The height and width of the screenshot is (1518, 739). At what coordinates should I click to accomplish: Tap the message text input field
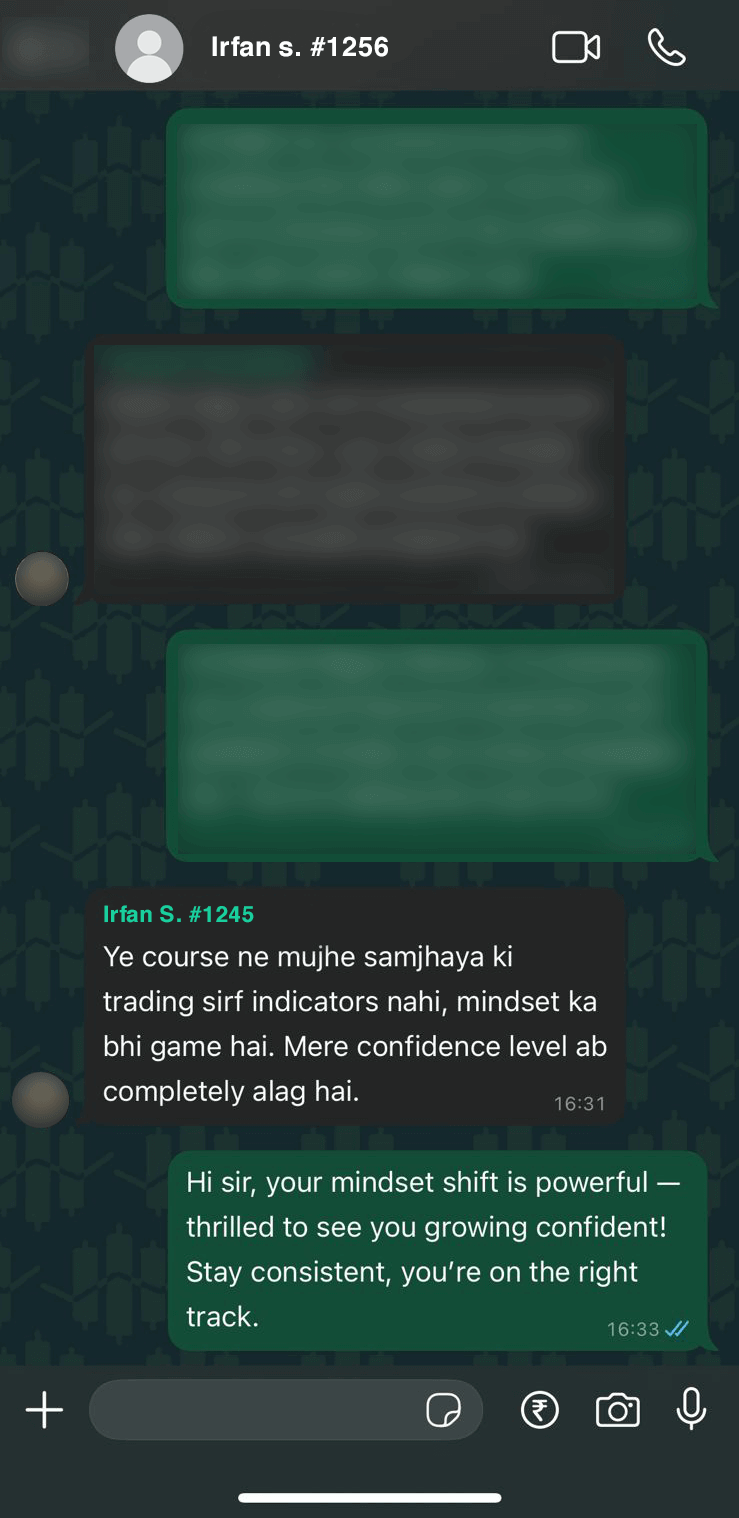click(286, 1410)
